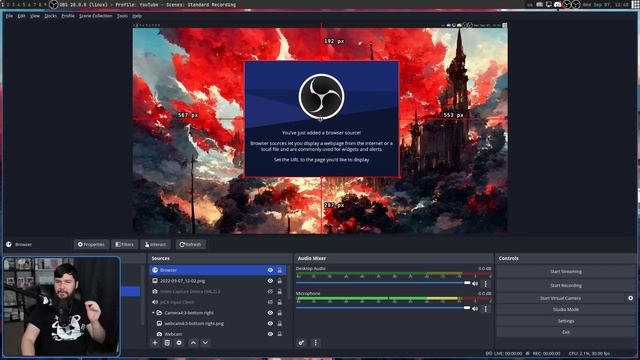Open the View menu

pos(35,16)
